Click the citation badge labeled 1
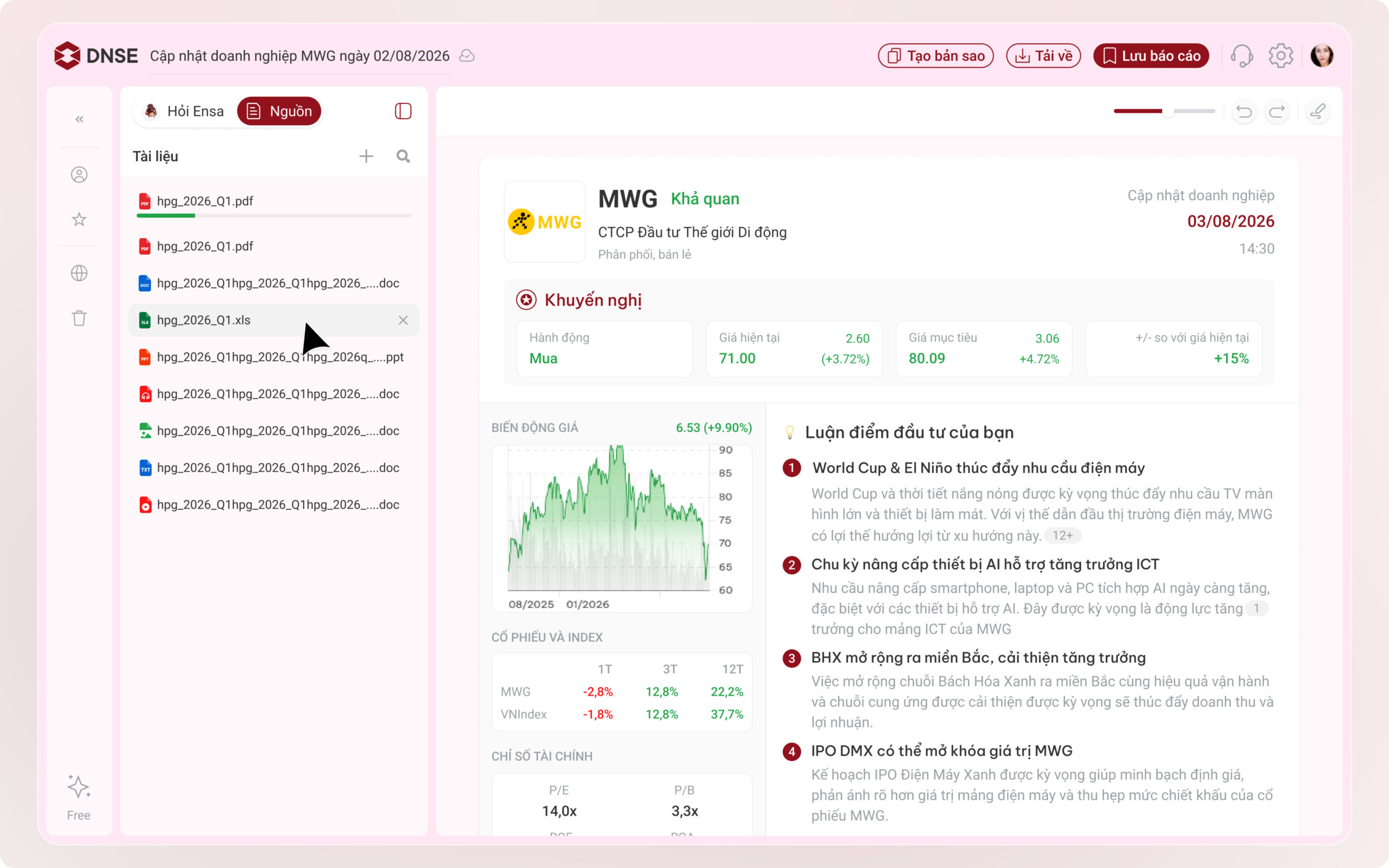 [x=1256, y=609]
